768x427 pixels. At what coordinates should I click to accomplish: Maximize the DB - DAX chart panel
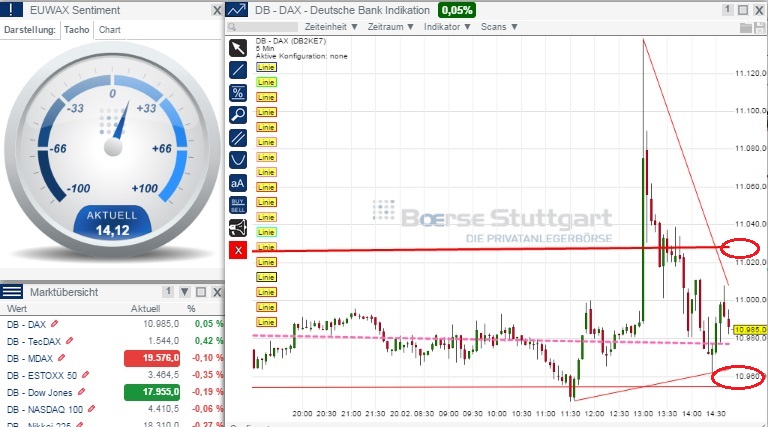click(743, 10)
